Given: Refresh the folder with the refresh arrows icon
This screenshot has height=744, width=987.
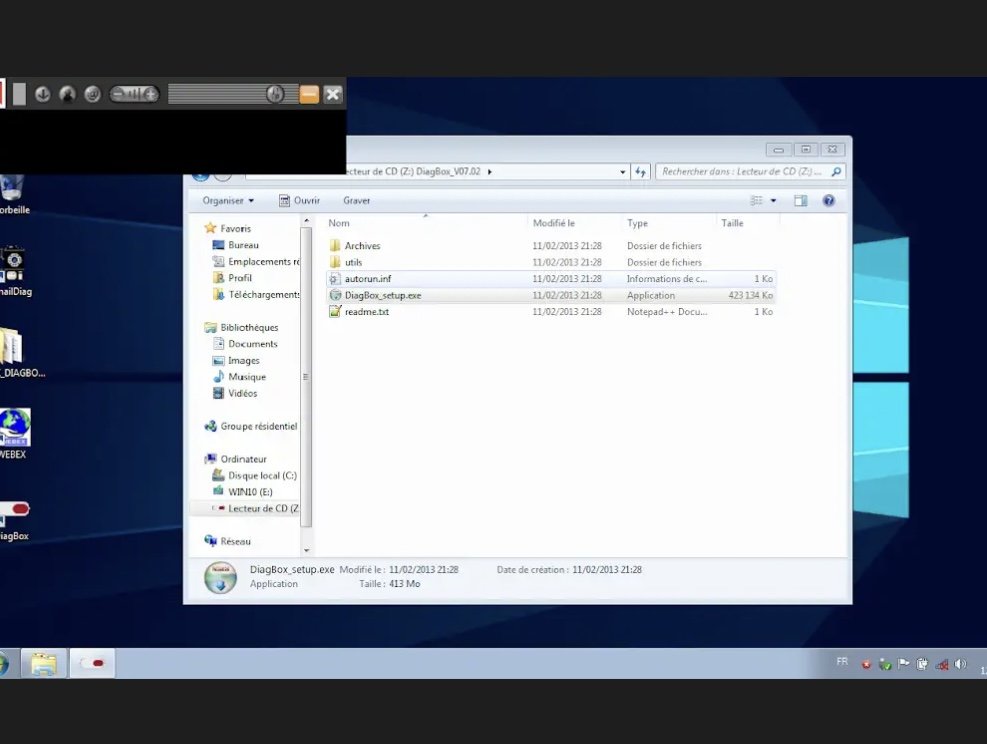Looking at the screenshot, I should 641,172.
